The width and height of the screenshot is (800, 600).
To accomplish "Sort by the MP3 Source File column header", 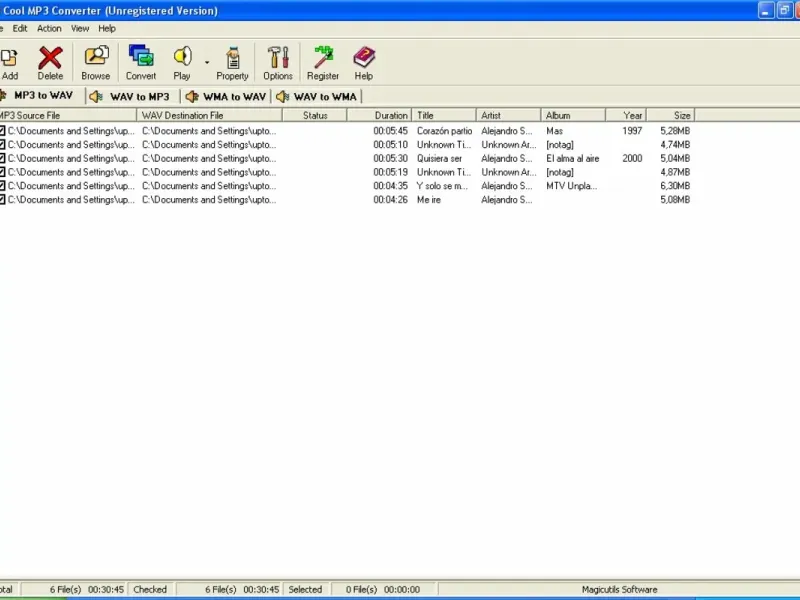I will (68, 115).
